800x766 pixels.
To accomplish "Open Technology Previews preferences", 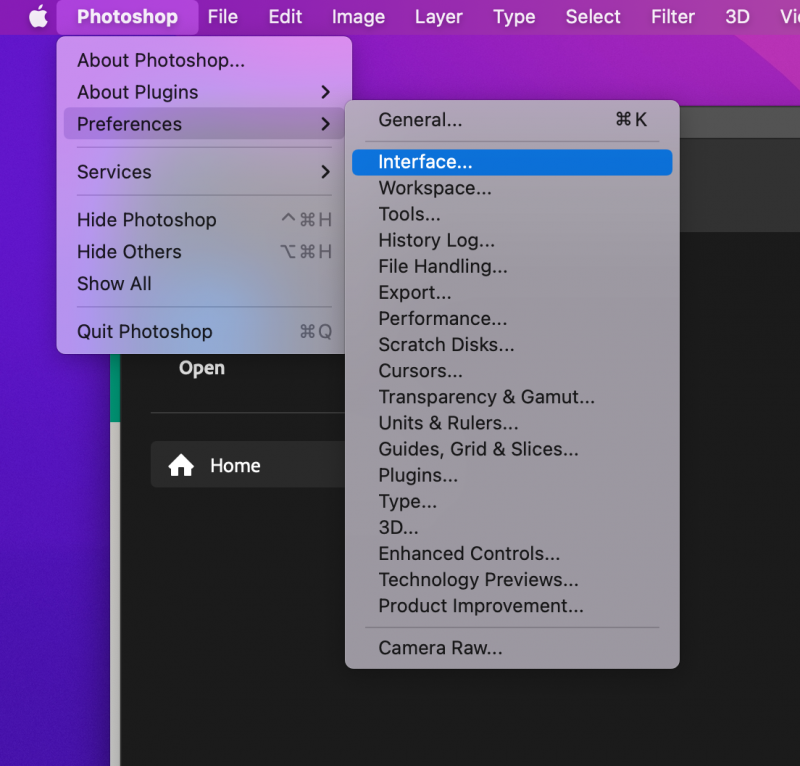I will 478,580.
